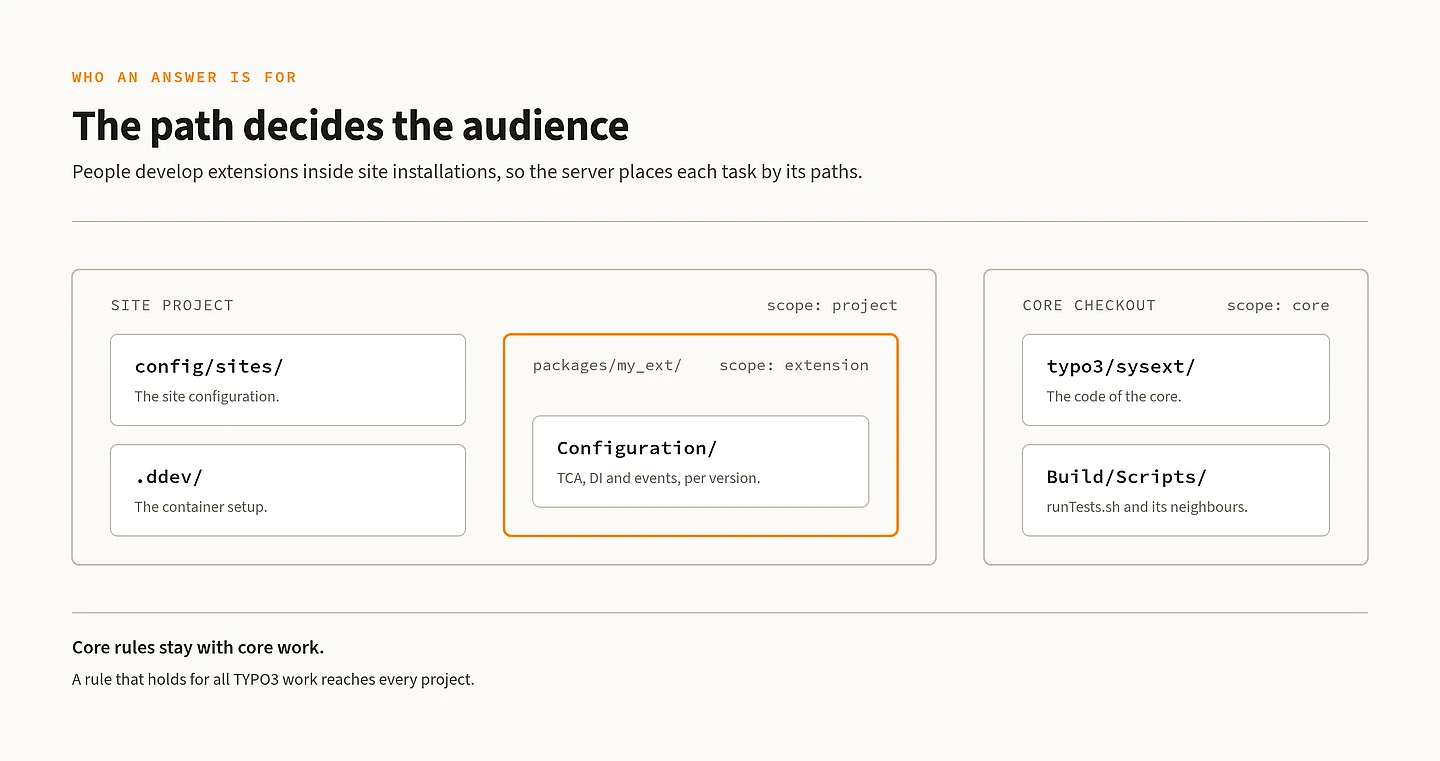Click the 'packages/my_ext/' path label
Screen dimensions: 1440x761
(x=607, y=365)
